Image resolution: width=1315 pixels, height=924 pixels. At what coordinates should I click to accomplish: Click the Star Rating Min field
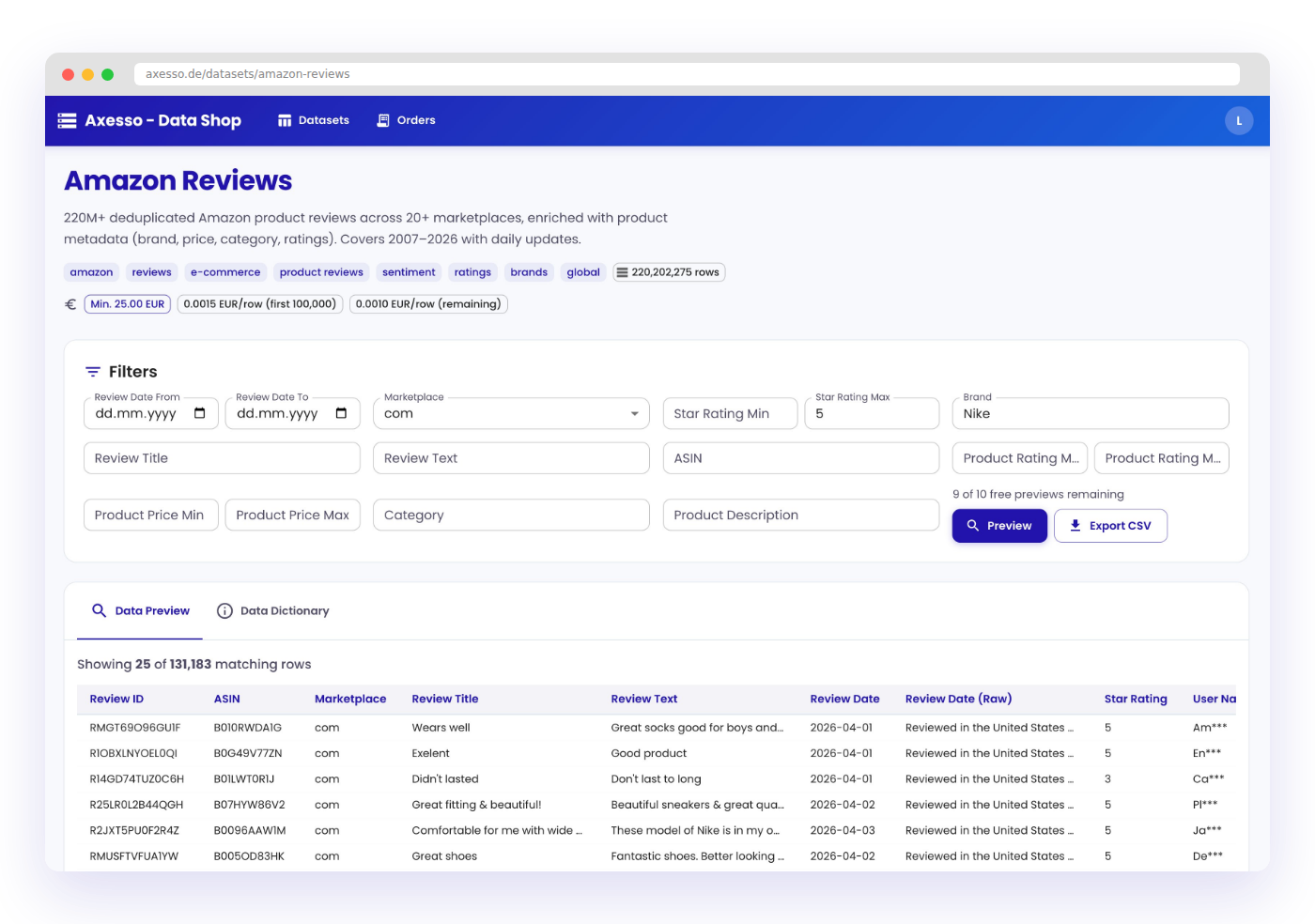tap(730, 413)
